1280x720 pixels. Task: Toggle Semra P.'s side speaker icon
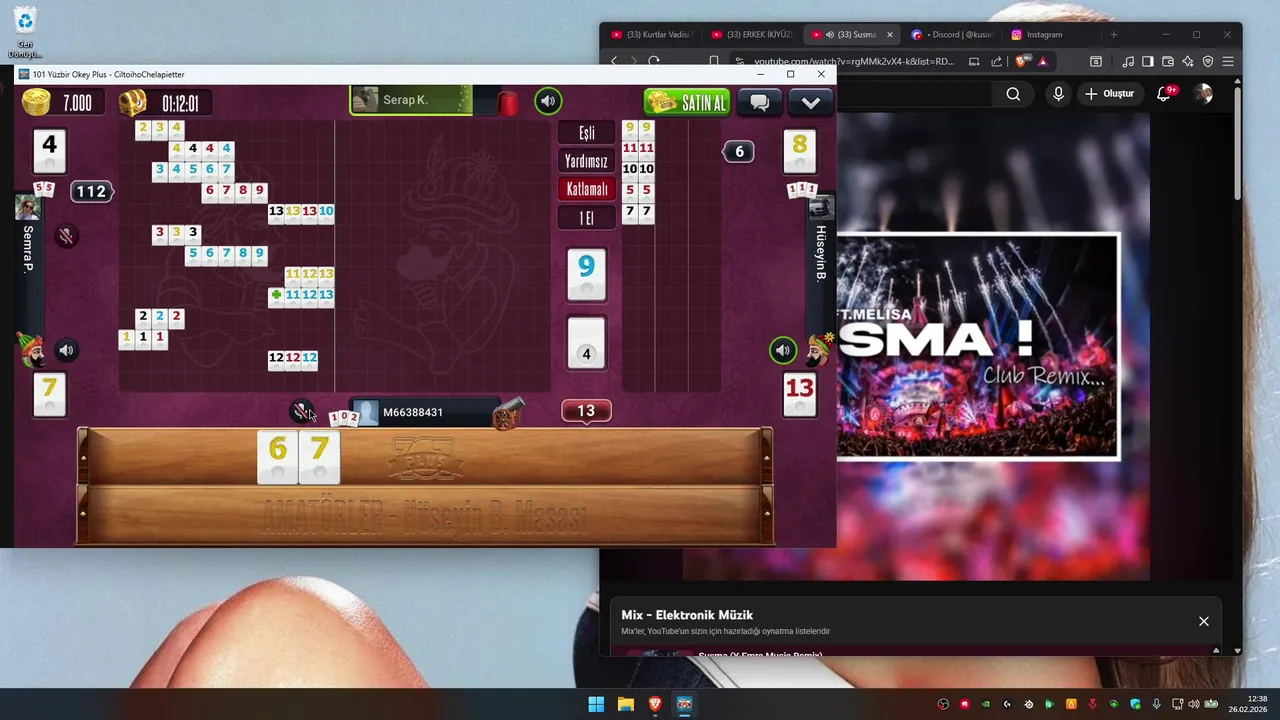(x=66, y=350)
